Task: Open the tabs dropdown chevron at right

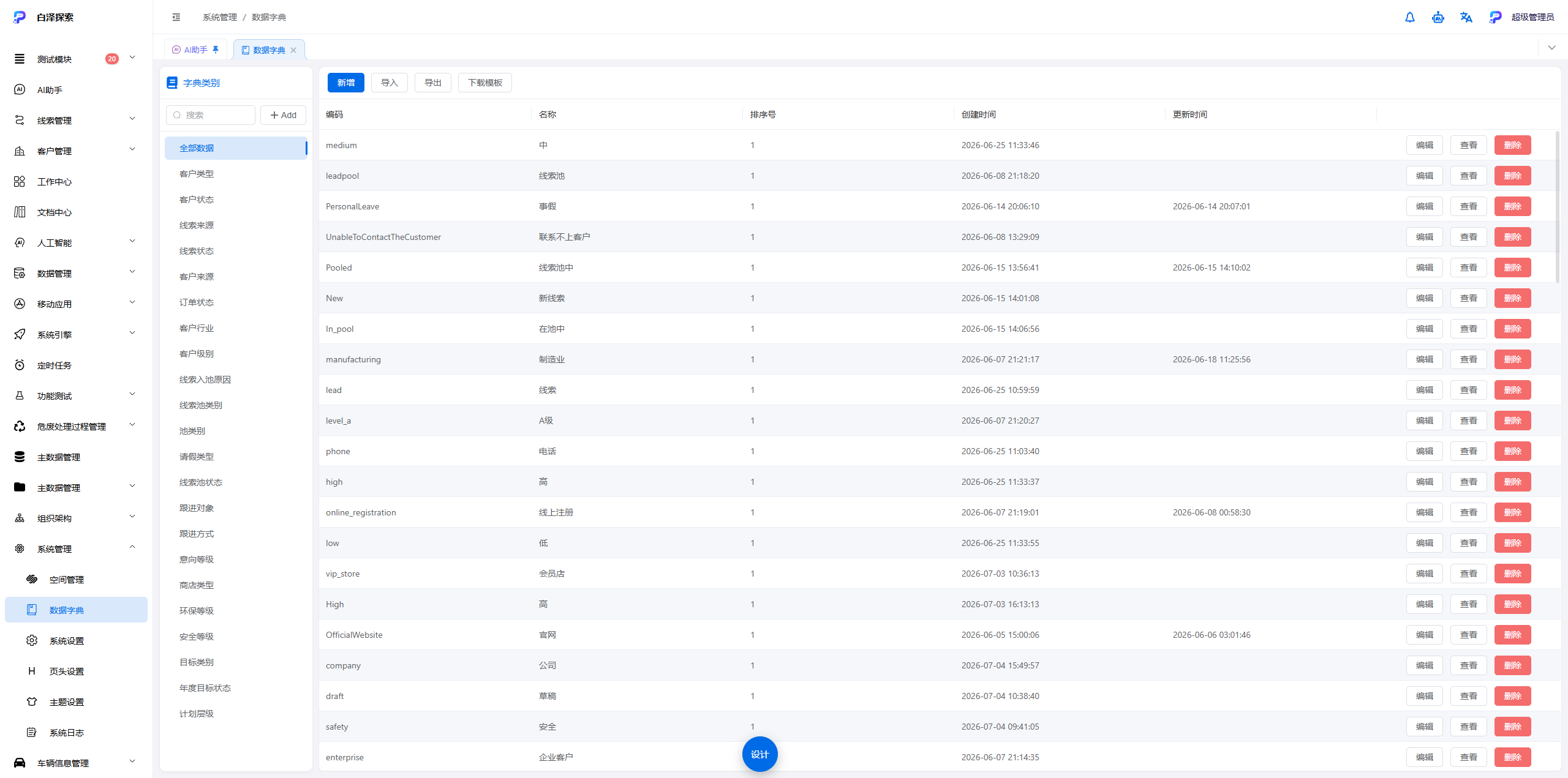Action: click(1551, 48)
